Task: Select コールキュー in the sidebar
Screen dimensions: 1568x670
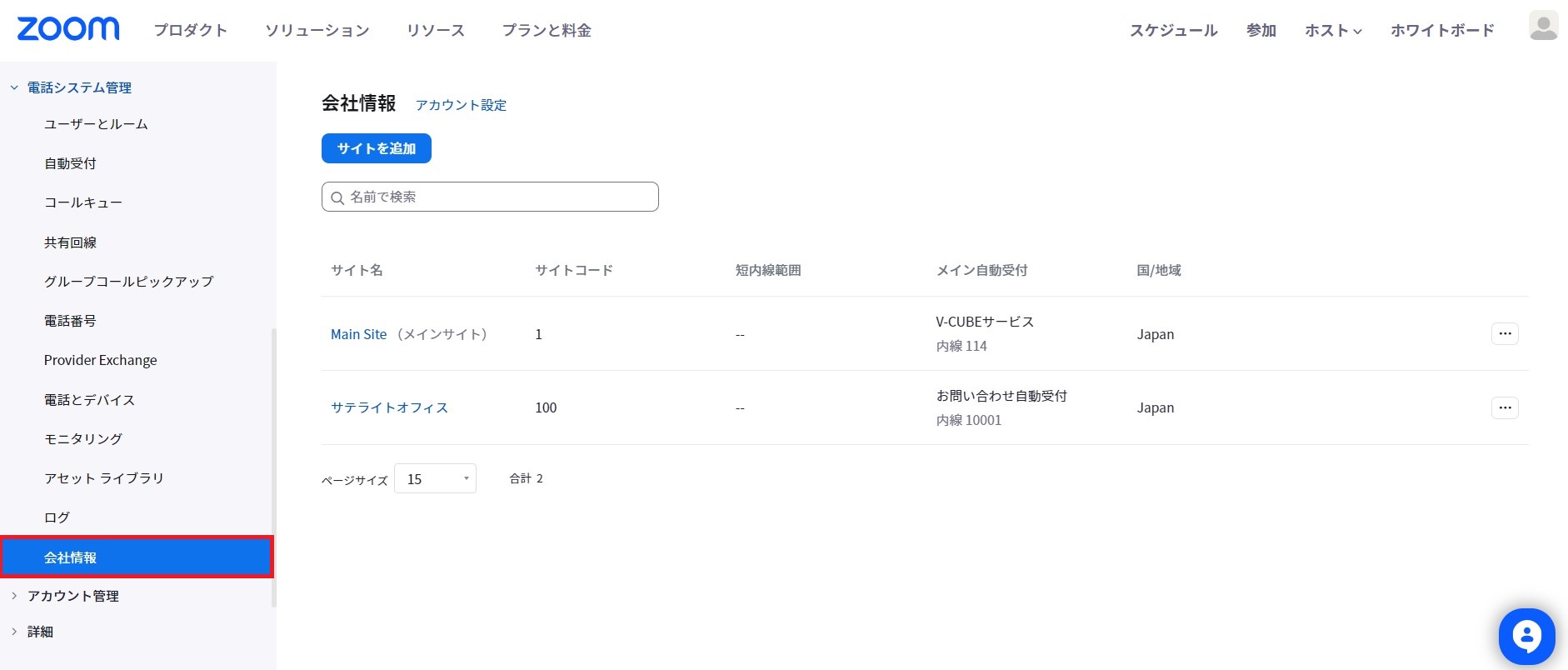Action: tap(83, 202)
